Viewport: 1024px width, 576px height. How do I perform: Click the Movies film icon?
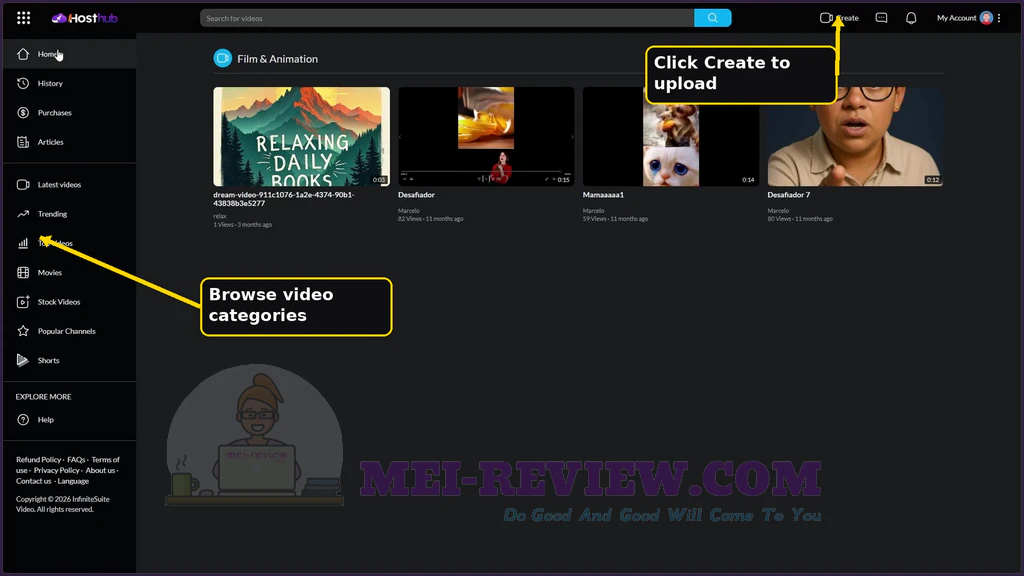tap(23, 273)
